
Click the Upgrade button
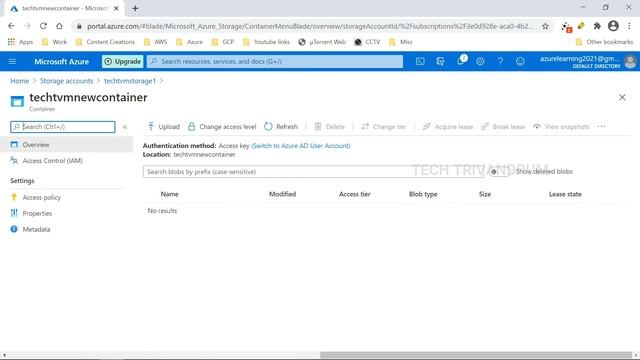tap(122, 62)
